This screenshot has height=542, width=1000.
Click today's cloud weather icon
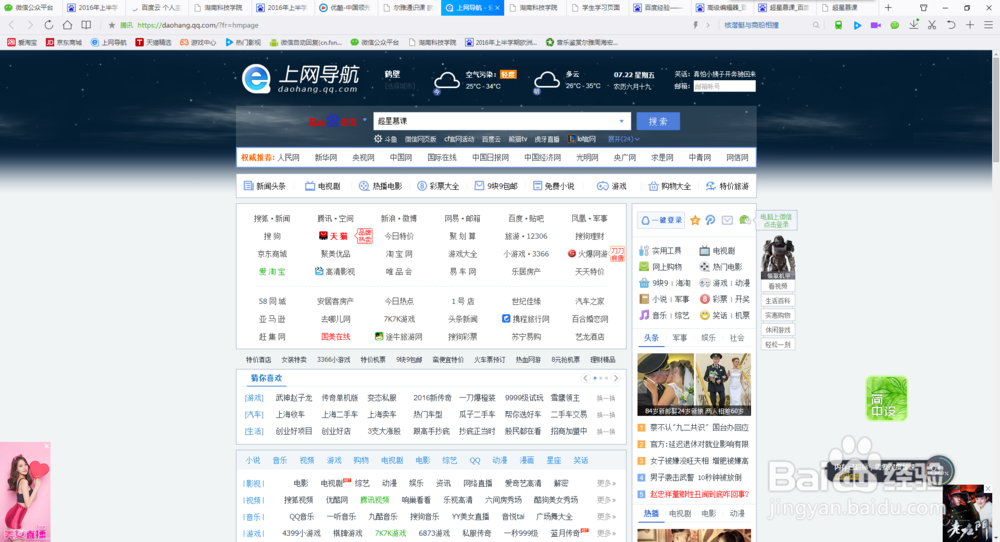(x=446, y=81)
